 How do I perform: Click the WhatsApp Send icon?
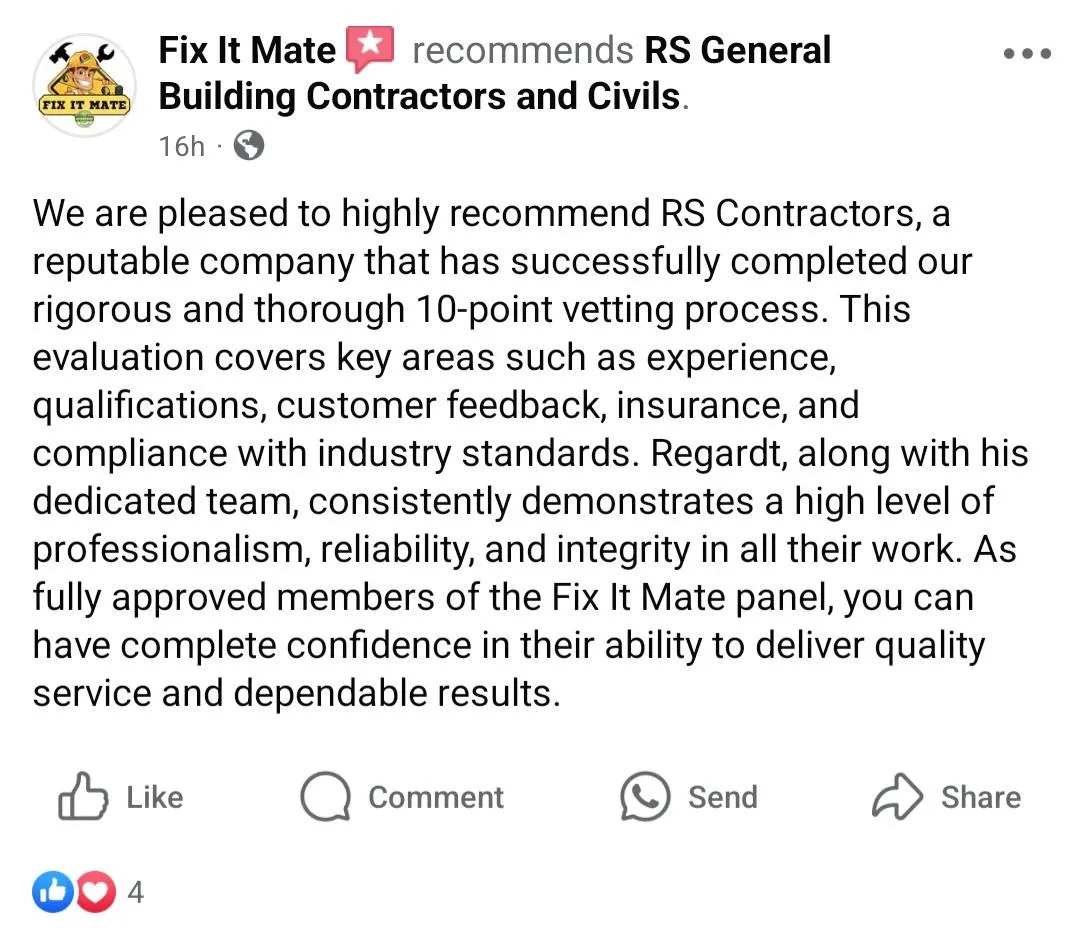click(645, 796)
